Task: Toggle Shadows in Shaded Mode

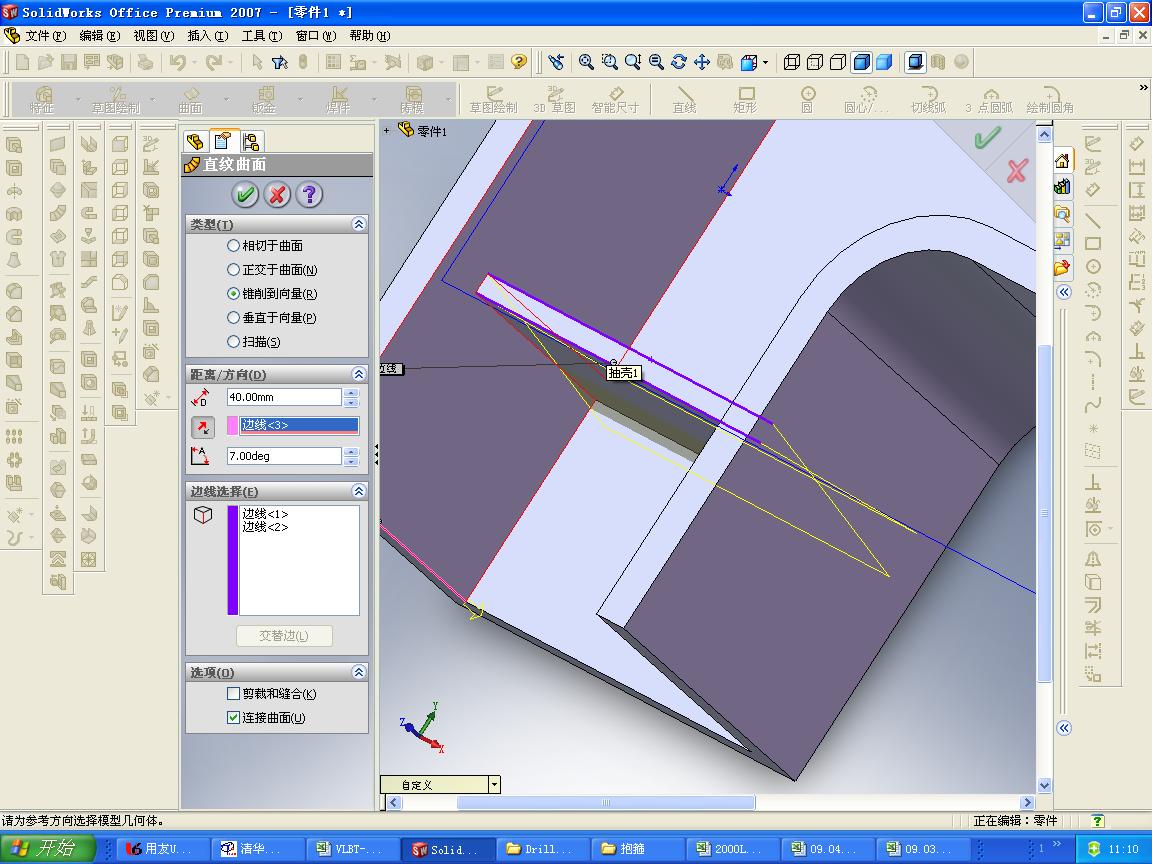Action: coord(915,62)
